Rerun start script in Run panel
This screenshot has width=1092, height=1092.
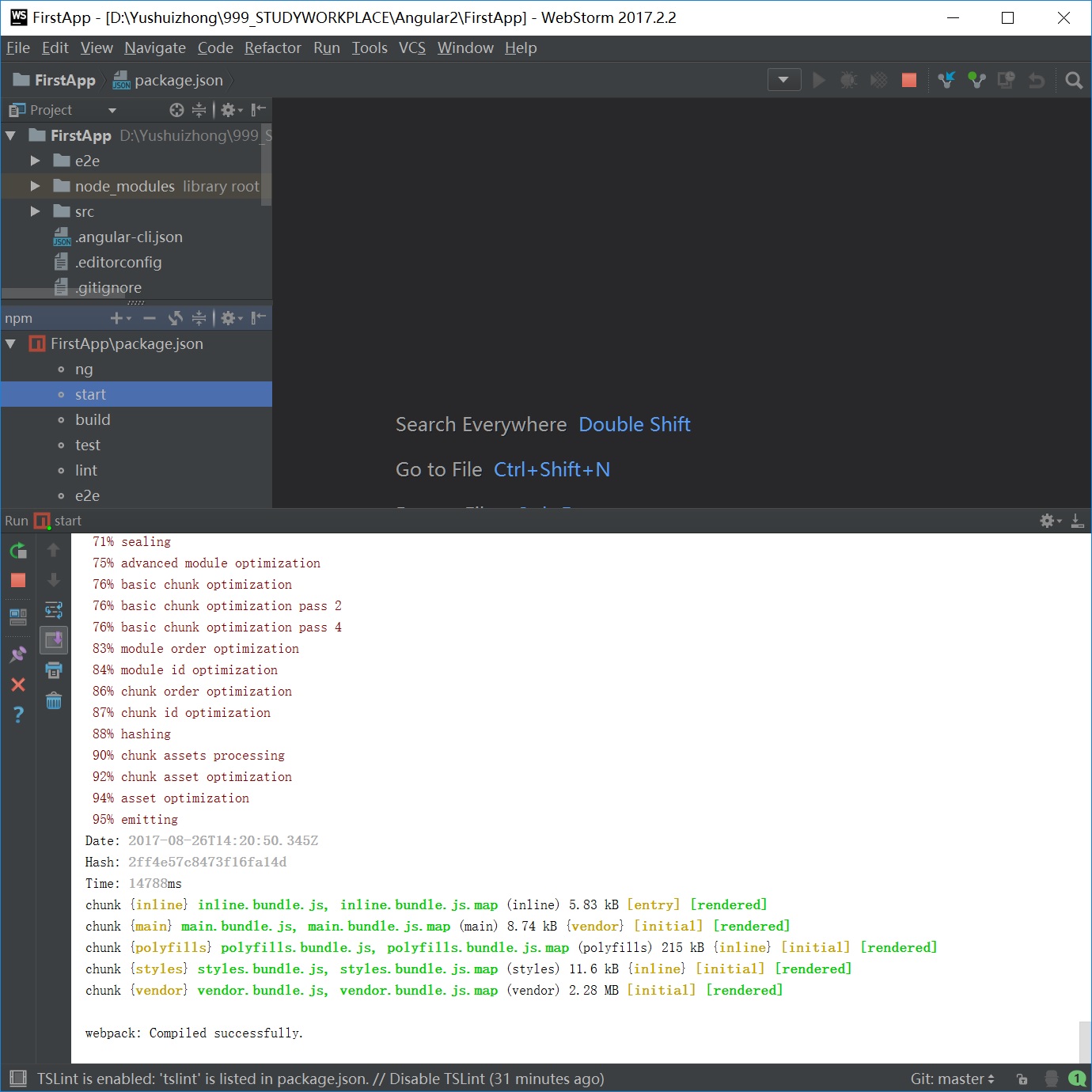pyautogui.click(x=18, y=550)
